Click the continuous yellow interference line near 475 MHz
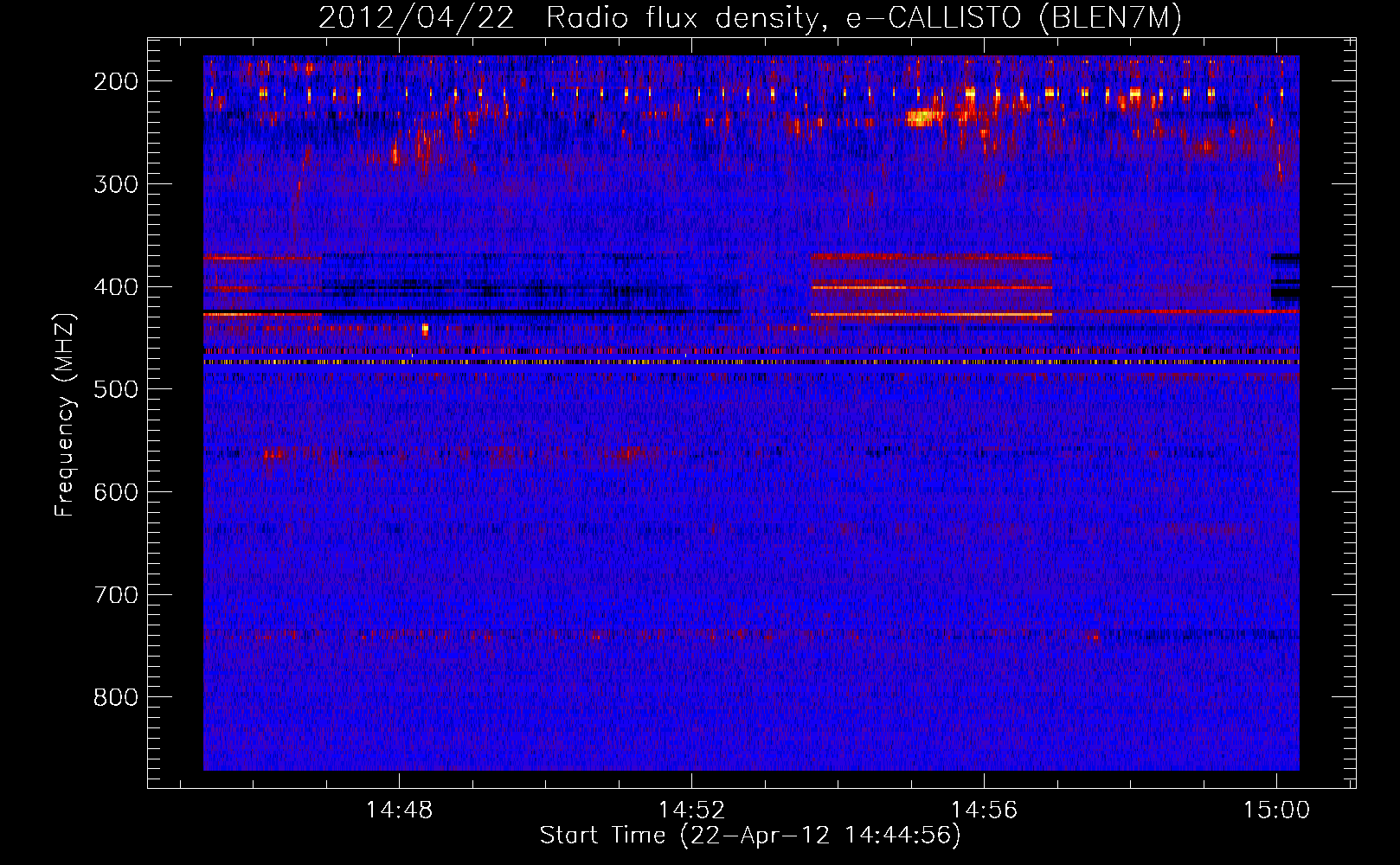The image size is (1400, 865). 751,362
